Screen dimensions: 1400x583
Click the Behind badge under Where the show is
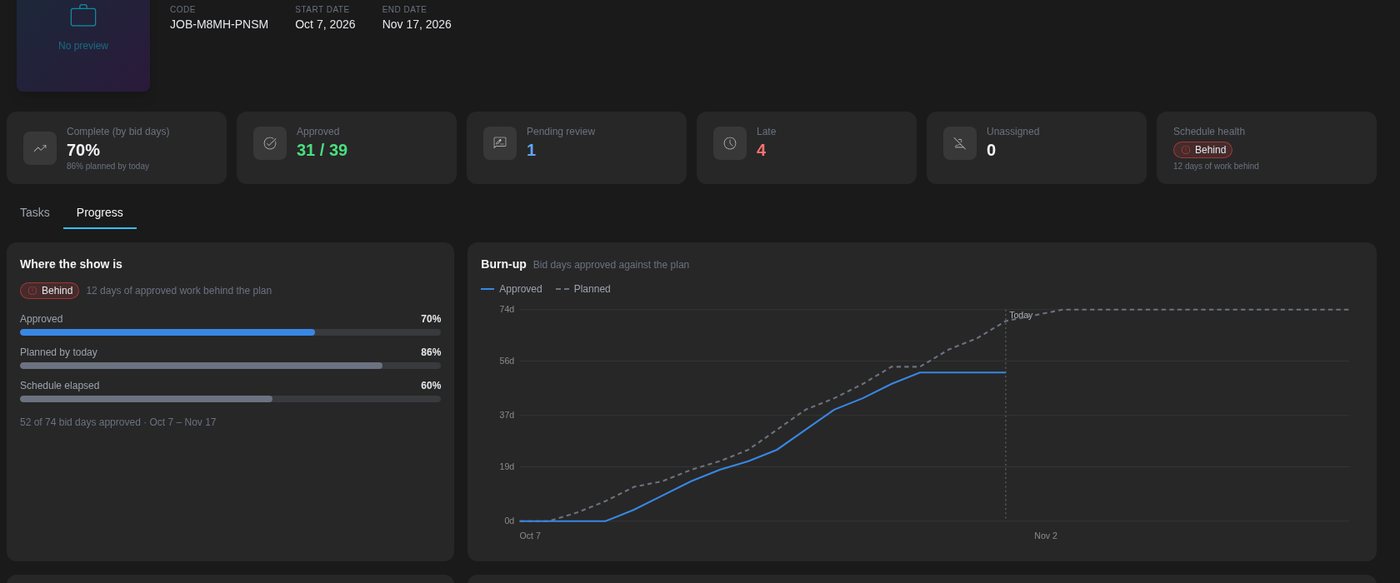(x=50, y=290)
